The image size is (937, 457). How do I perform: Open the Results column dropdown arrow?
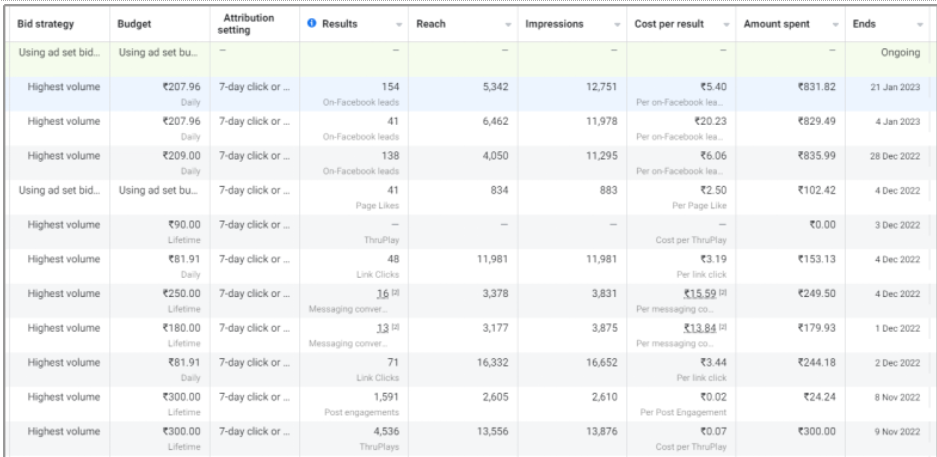[399, 23]
